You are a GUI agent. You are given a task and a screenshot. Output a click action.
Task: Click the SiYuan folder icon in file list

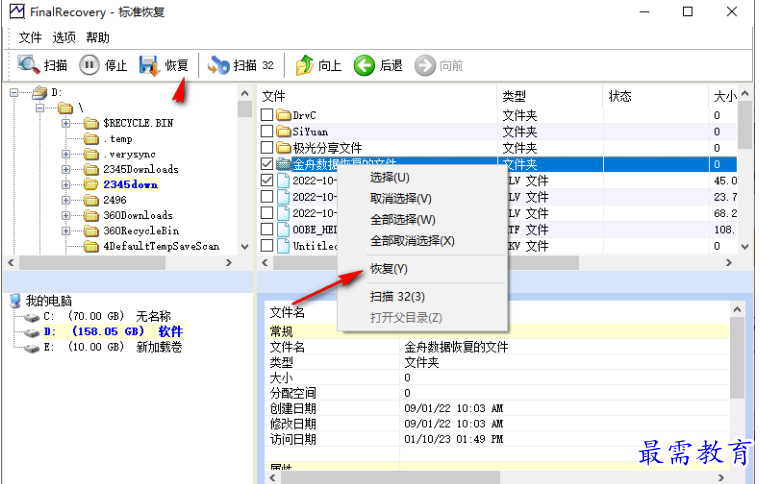click(x=284, y=131)
